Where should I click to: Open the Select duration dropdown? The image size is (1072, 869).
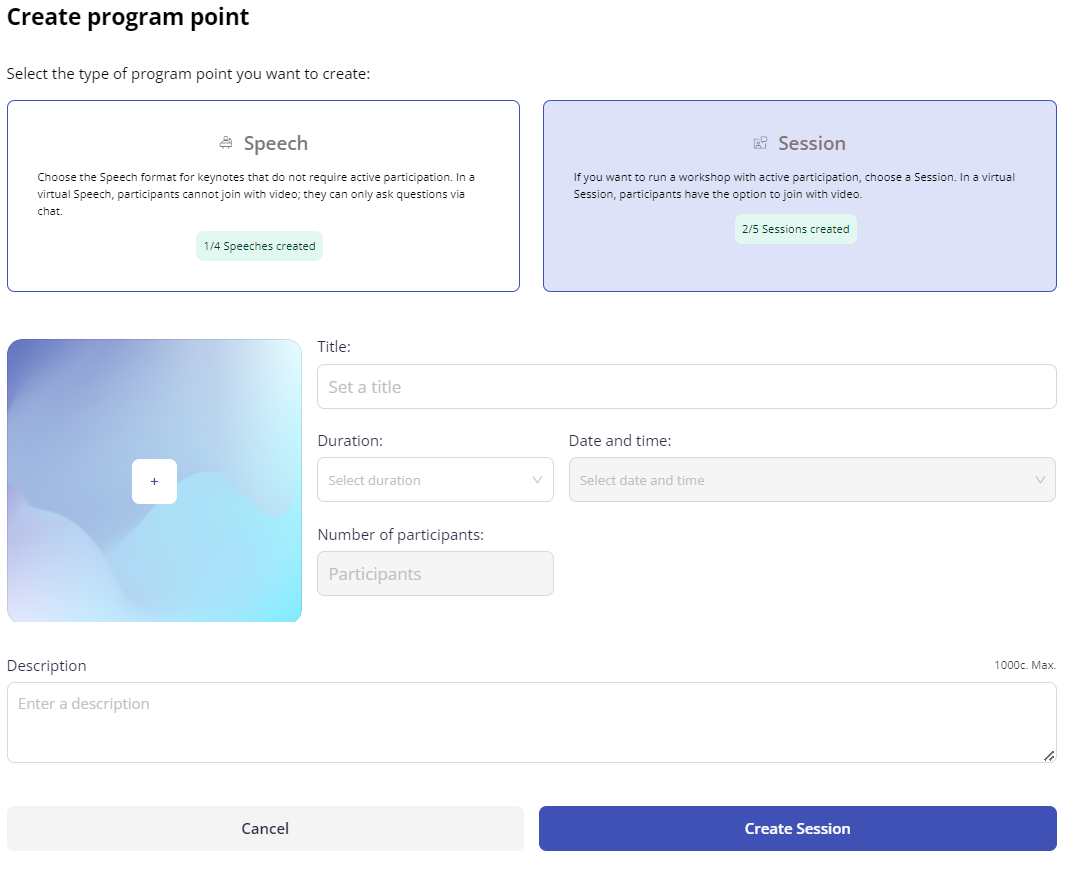click(x=436, y=480)
